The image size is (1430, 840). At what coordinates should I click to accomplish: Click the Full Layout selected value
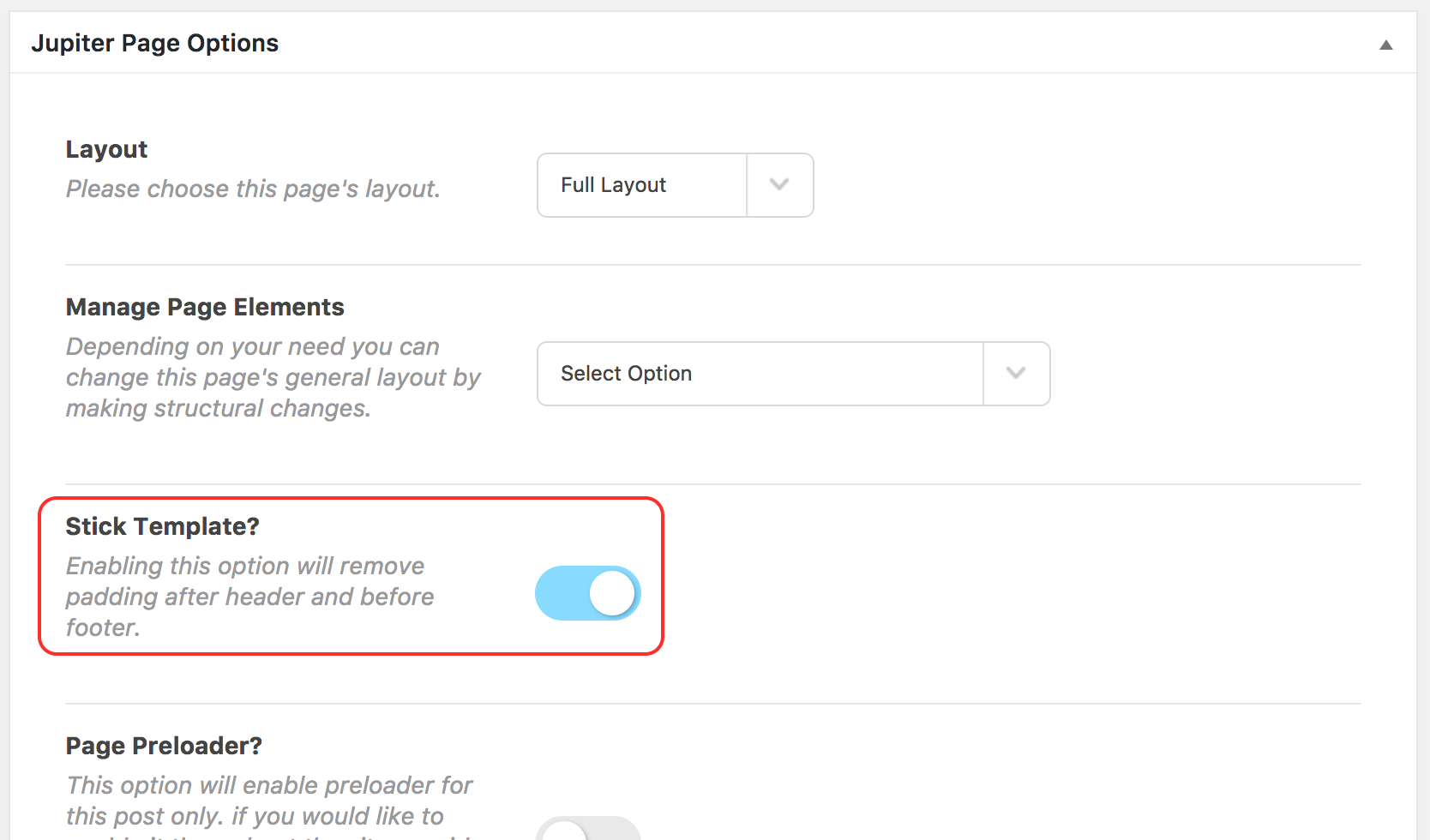pos(614,185)
